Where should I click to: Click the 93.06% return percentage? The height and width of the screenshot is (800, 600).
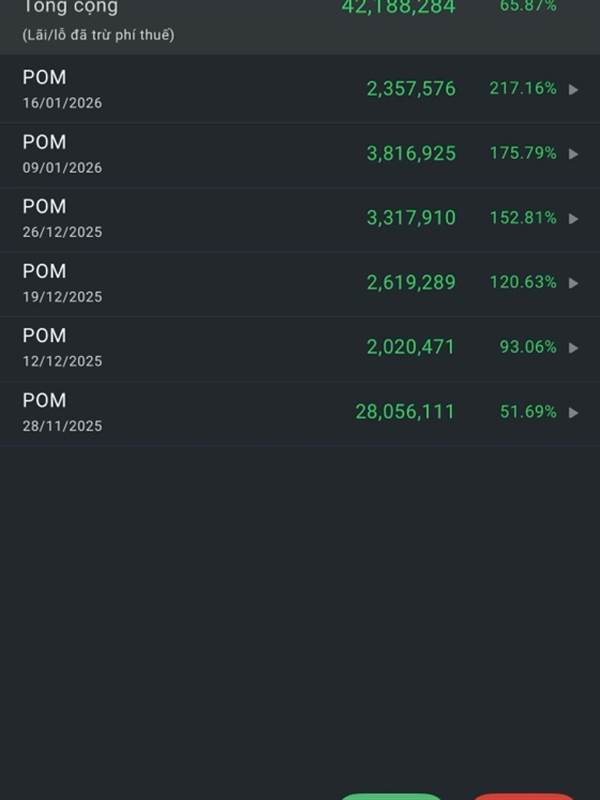click(x=528, y=347)
